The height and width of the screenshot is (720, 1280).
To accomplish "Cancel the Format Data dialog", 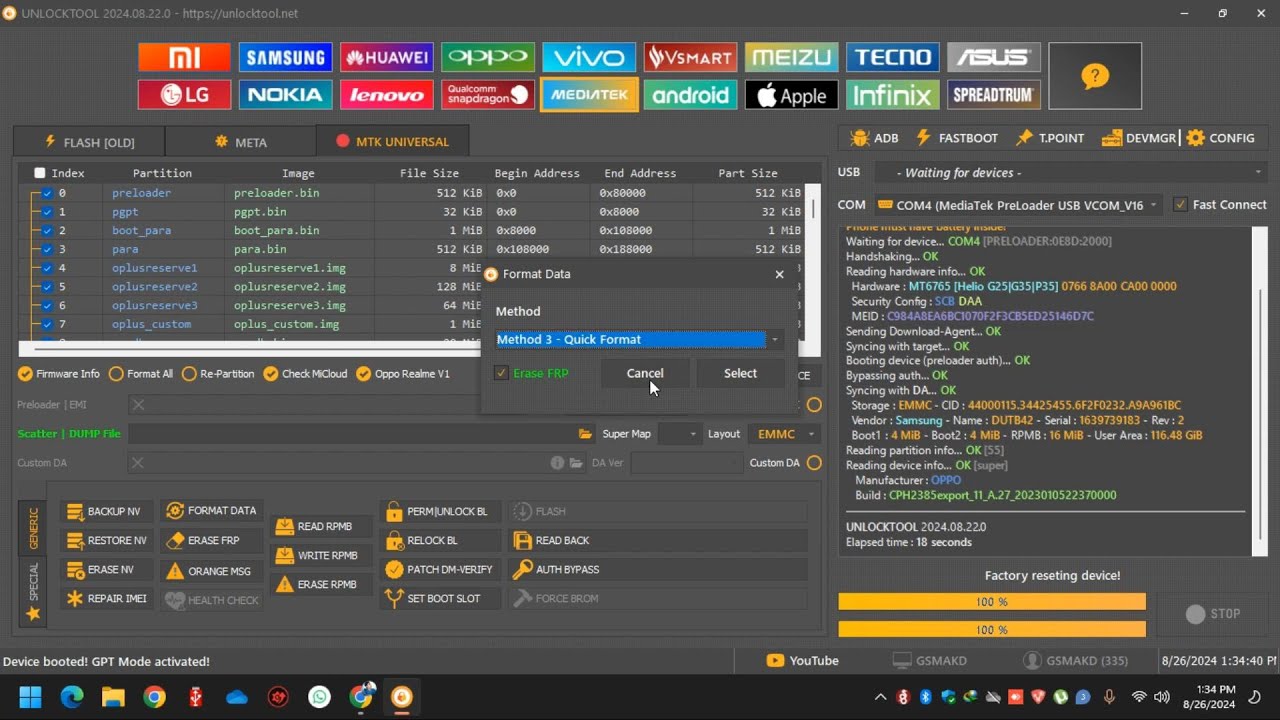I will coord(645,373).
